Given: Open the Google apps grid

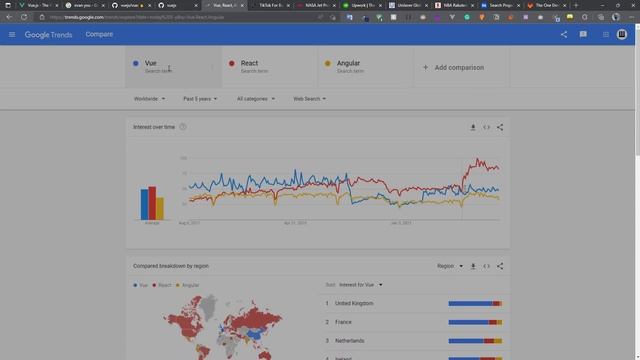Looking at the screenshot, I should click(606, 35).
